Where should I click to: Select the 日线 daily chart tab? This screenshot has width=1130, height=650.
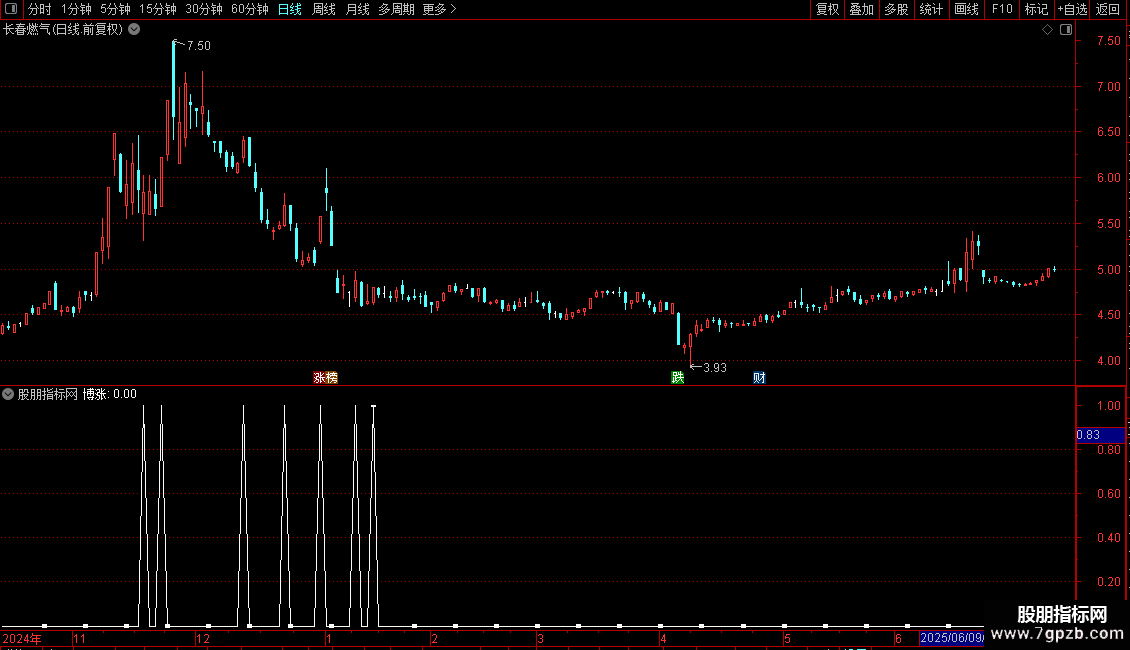(x=290, y=9)
